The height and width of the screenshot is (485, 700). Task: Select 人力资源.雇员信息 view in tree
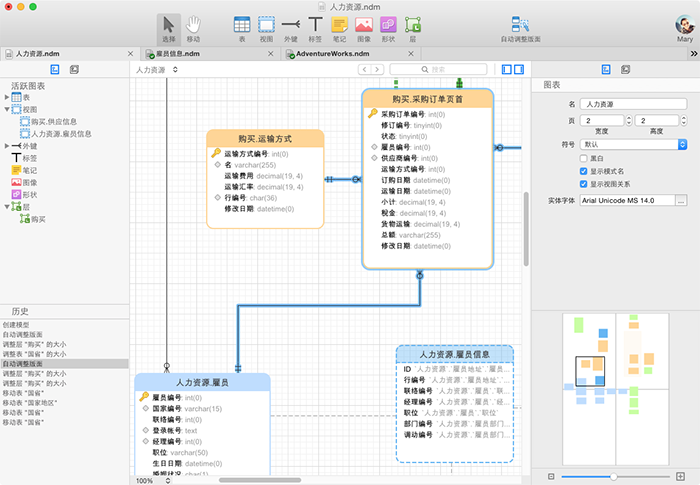56,134
